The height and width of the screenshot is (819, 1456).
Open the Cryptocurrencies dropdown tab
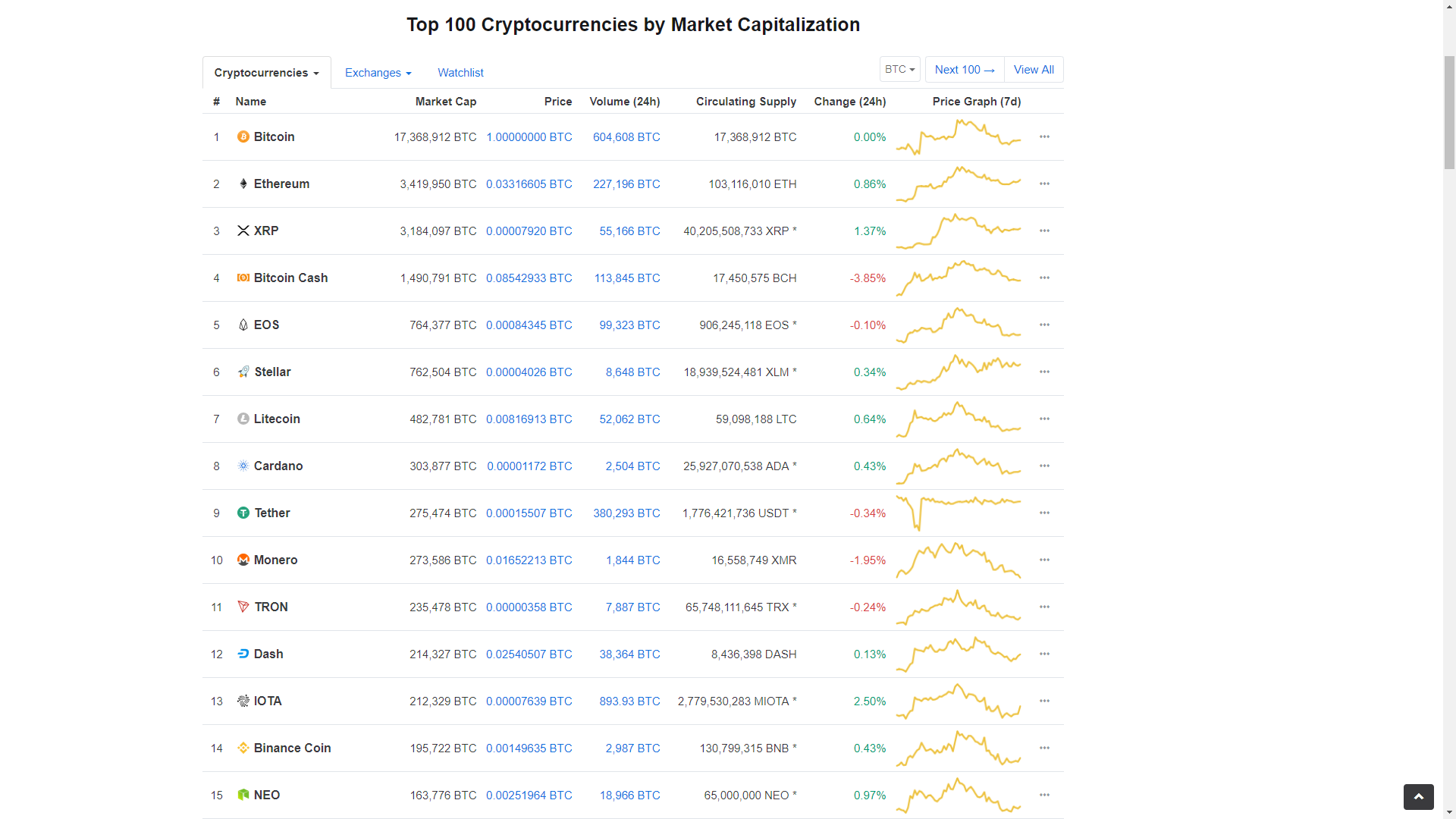pos(266,73)
